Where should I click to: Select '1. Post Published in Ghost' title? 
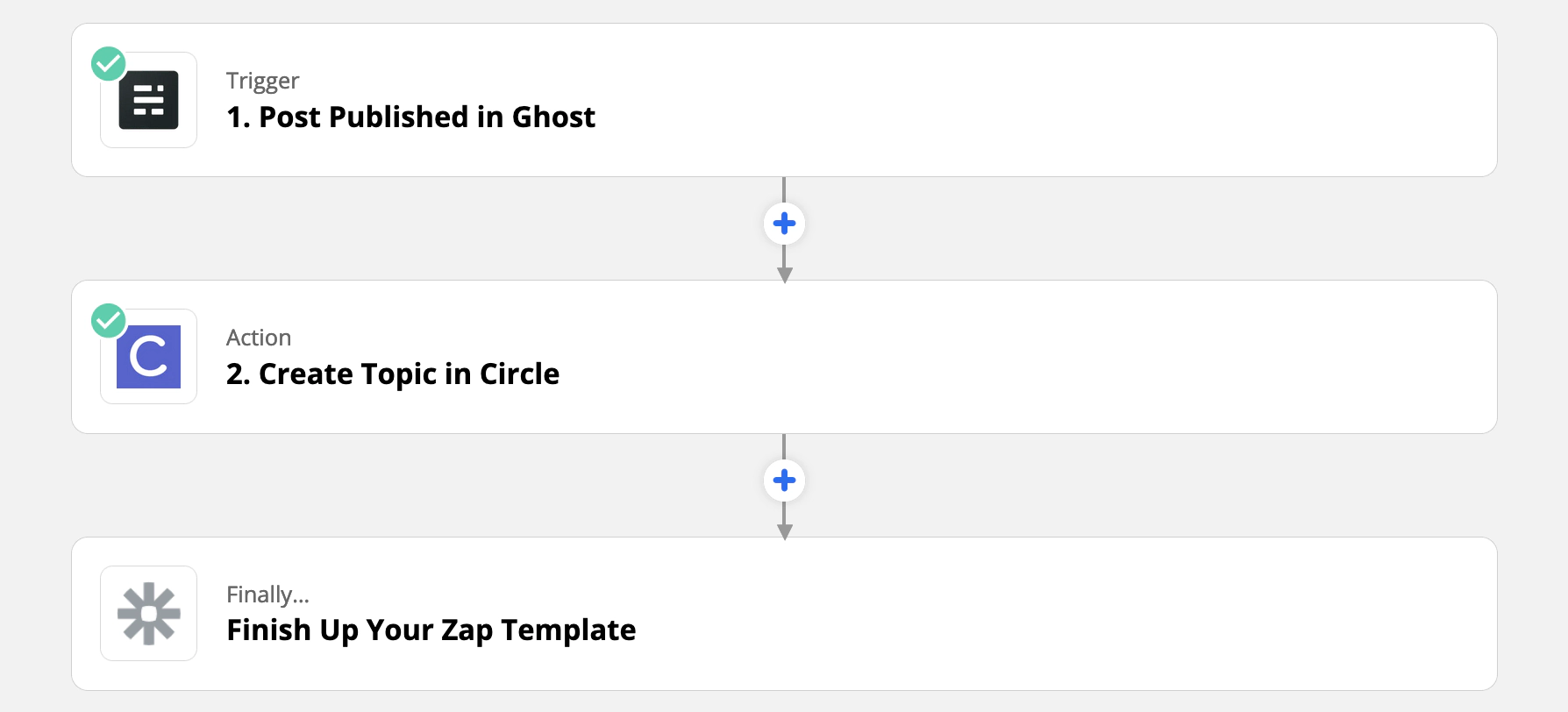tap(410, 117)
